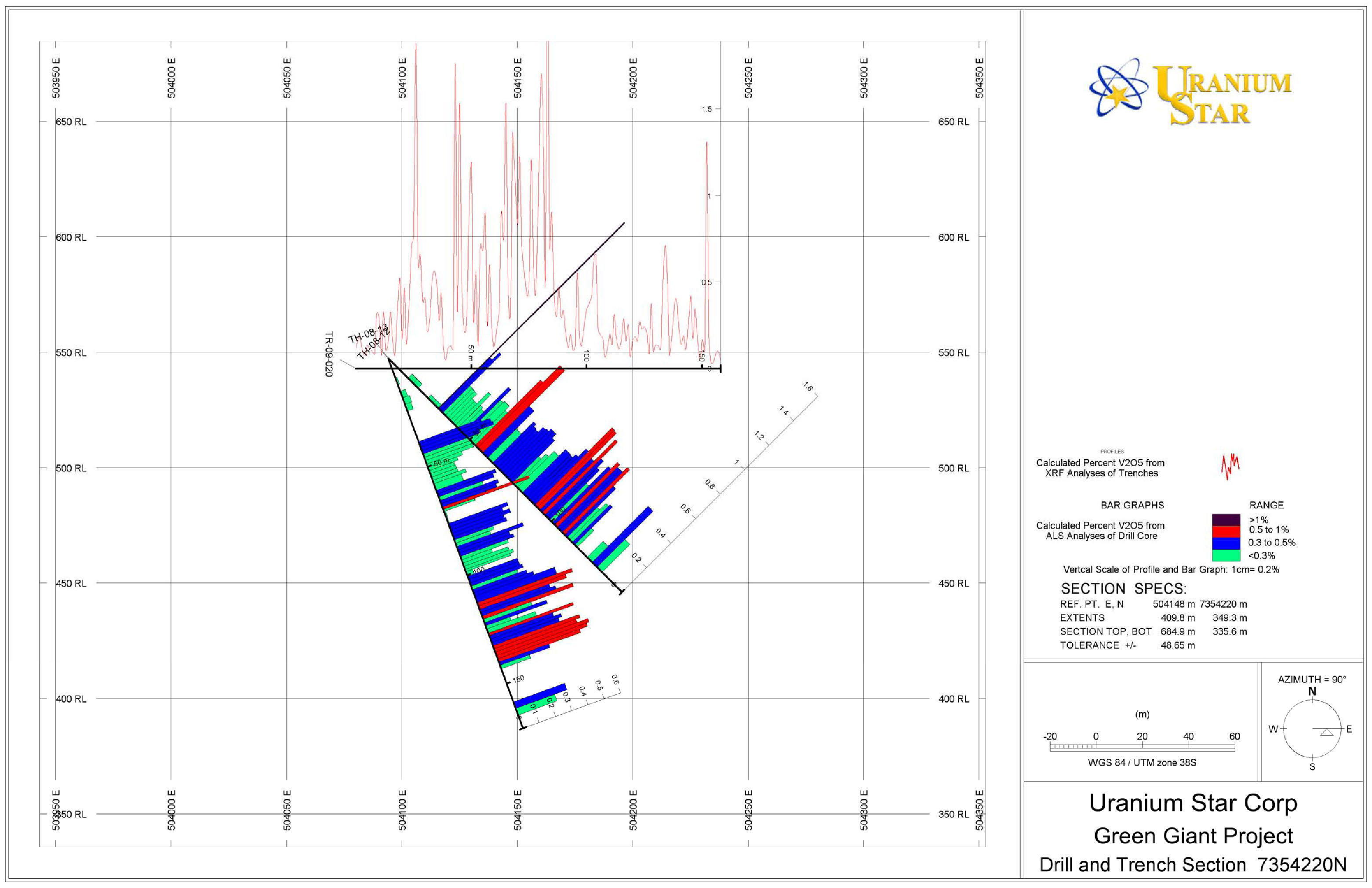Click the red trench profile legend symbol
Image resolution: width=1372 pixels, height=888 pixels.
pyautogui.click(x=1230, y=466)
